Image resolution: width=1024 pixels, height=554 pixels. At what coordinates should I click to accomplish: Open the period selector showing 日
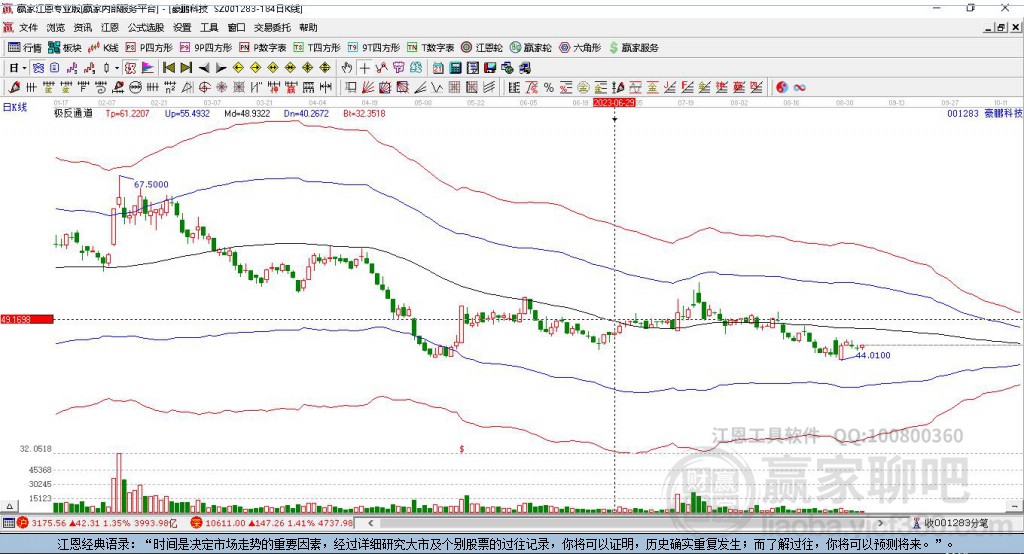click(x=14, y=68)
